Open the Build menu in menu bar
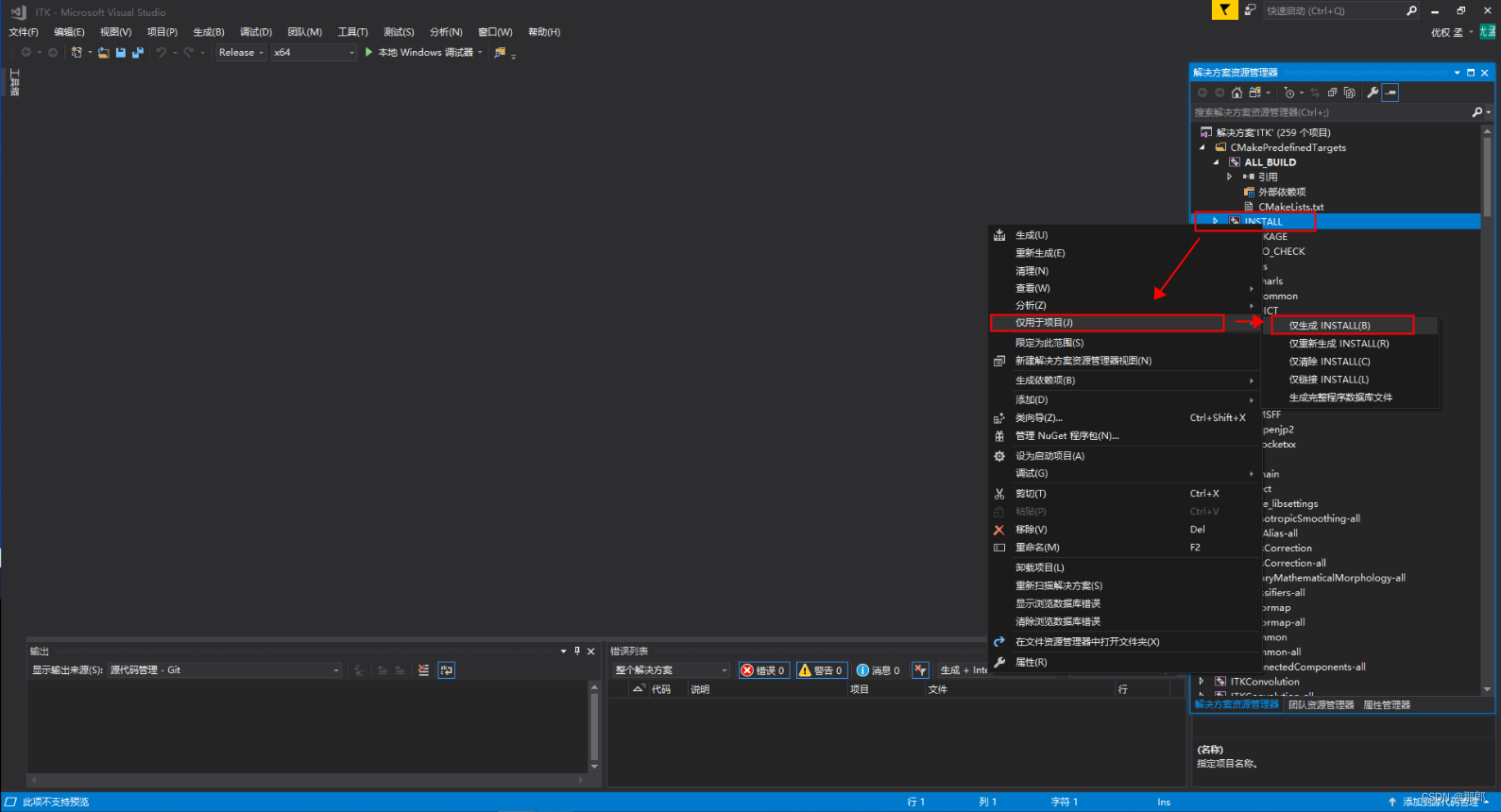The image size is (1501, 812). click(x=209, y=32)
